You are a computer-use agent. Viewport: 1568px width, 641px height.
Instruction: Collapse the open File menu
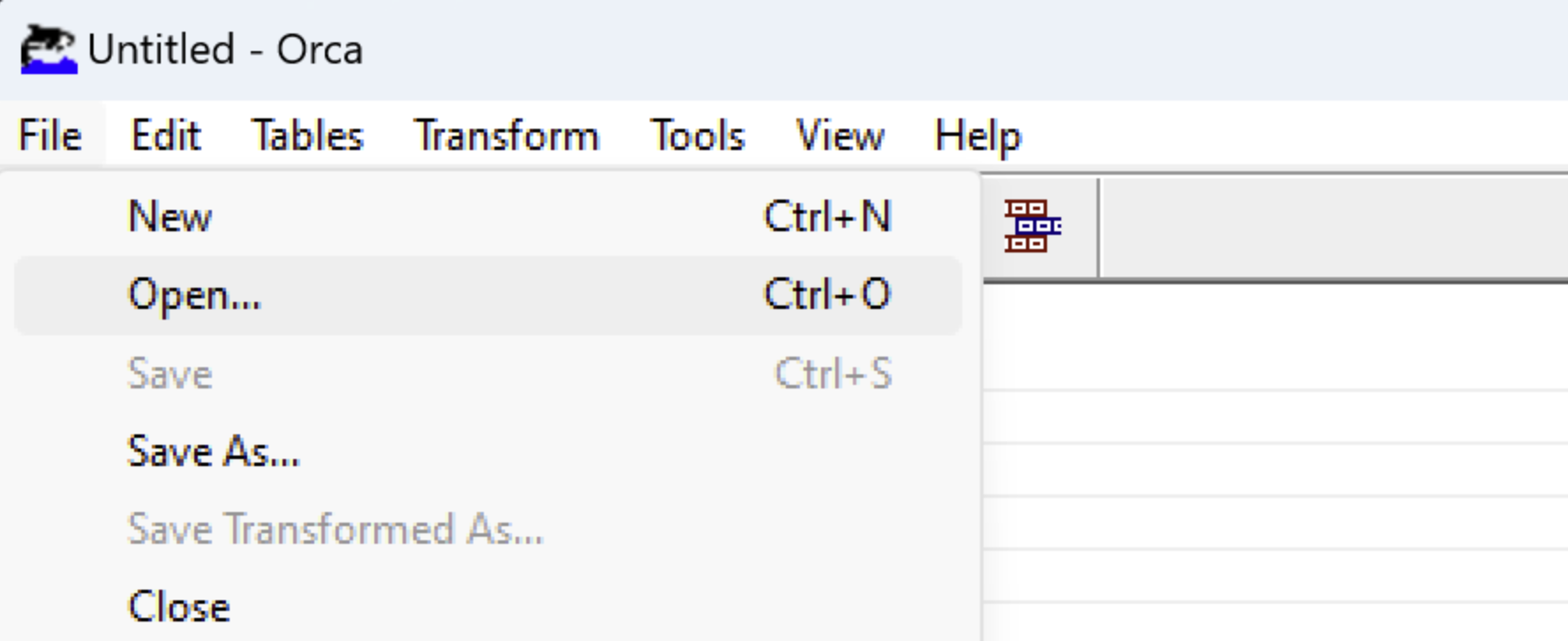50,136
